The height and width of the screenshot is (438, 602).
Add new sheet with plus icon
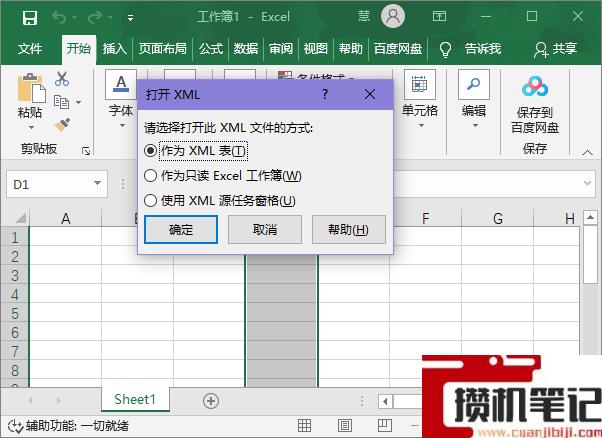click(x=211, y=401)
